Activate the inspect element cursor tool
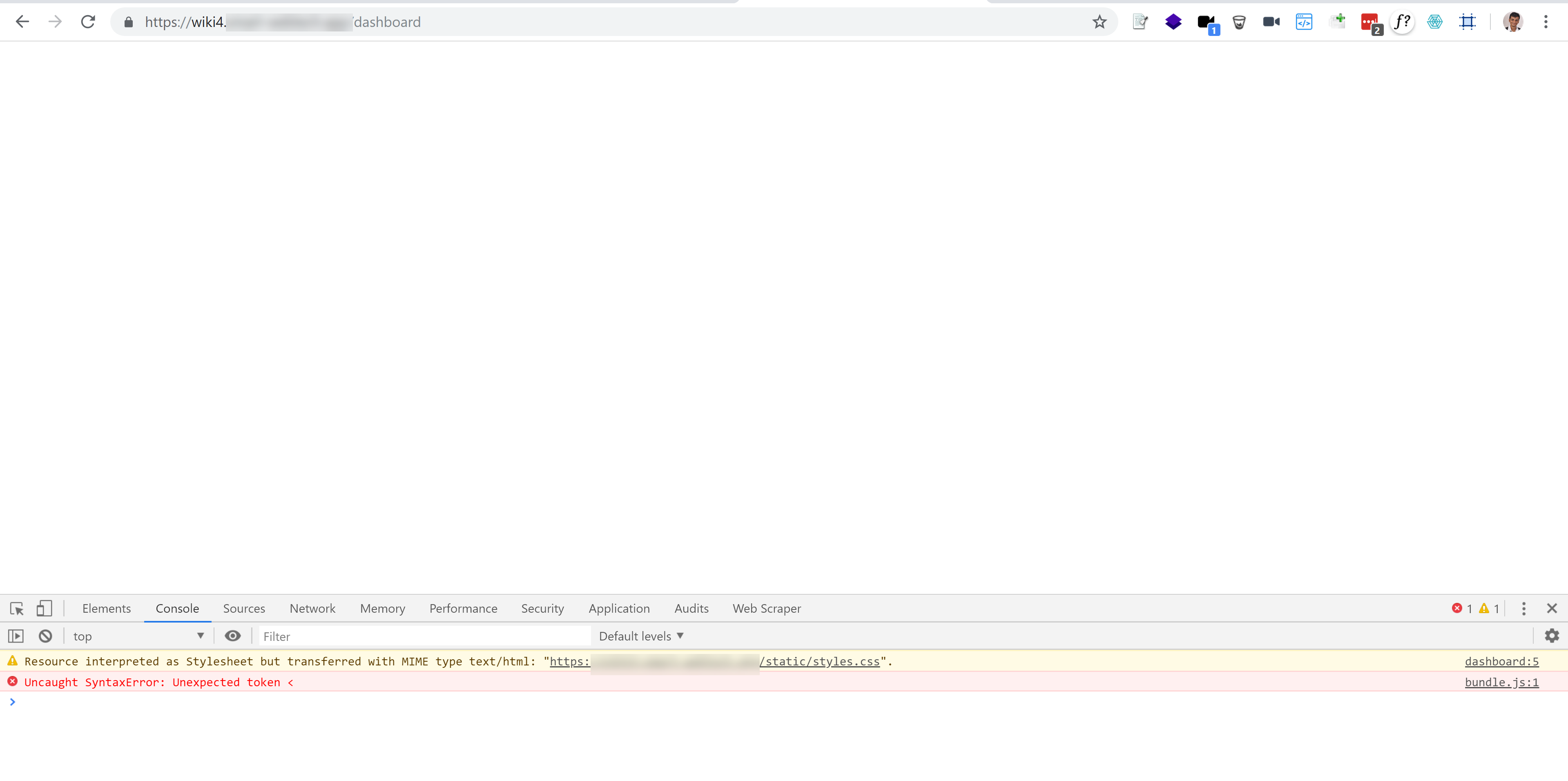Image resolution: width=1568 pixels, height=781 pixels. click(16, 608)
